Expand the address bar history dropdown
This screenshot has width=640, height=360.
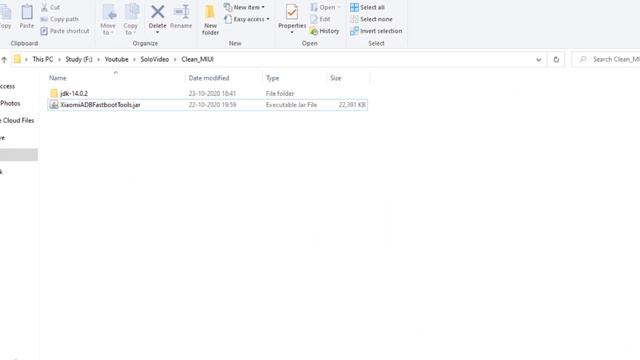(539, 60)
